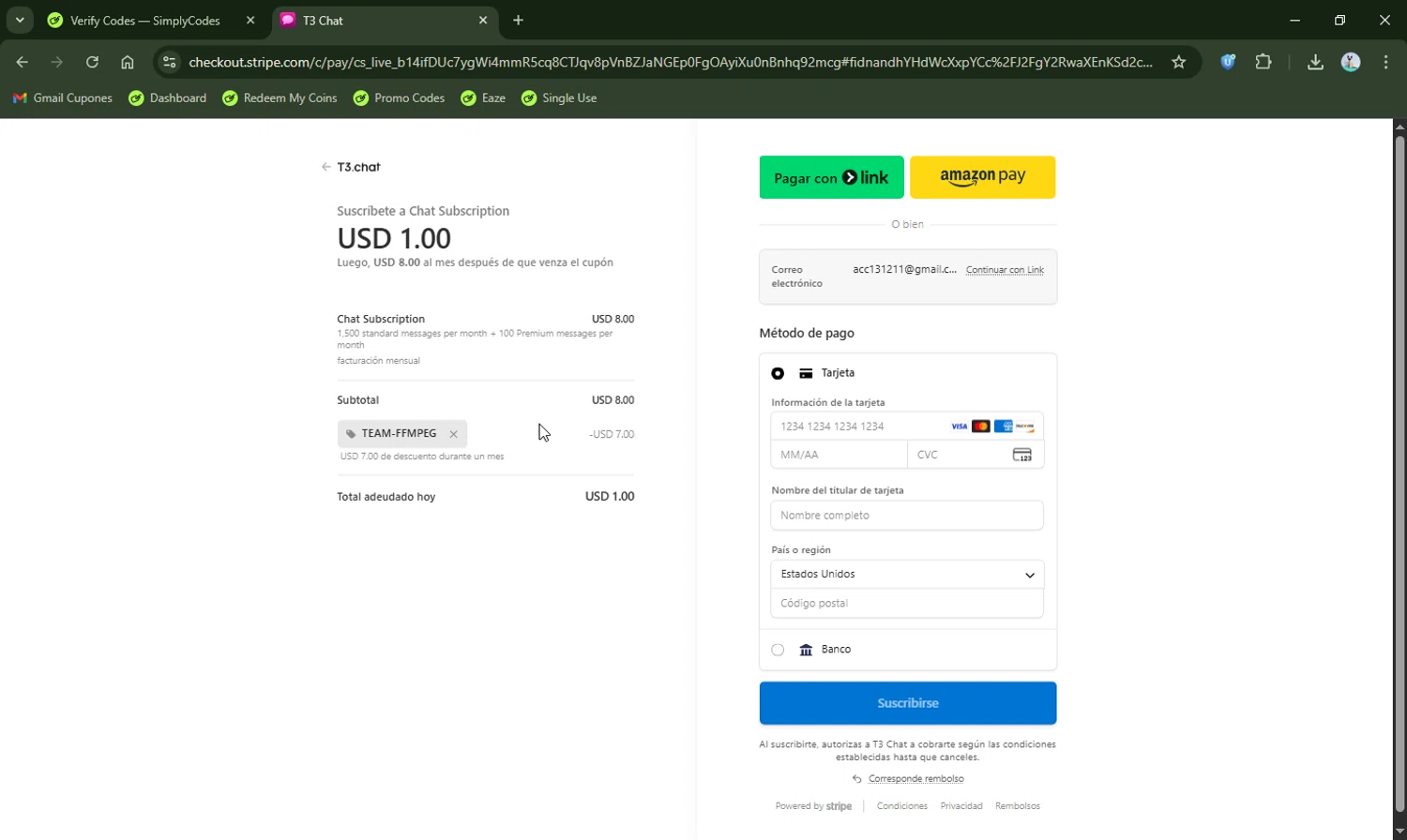Click the American Express brand icon
This screenshot has width=1407, height=840.
pos(1004,426)
